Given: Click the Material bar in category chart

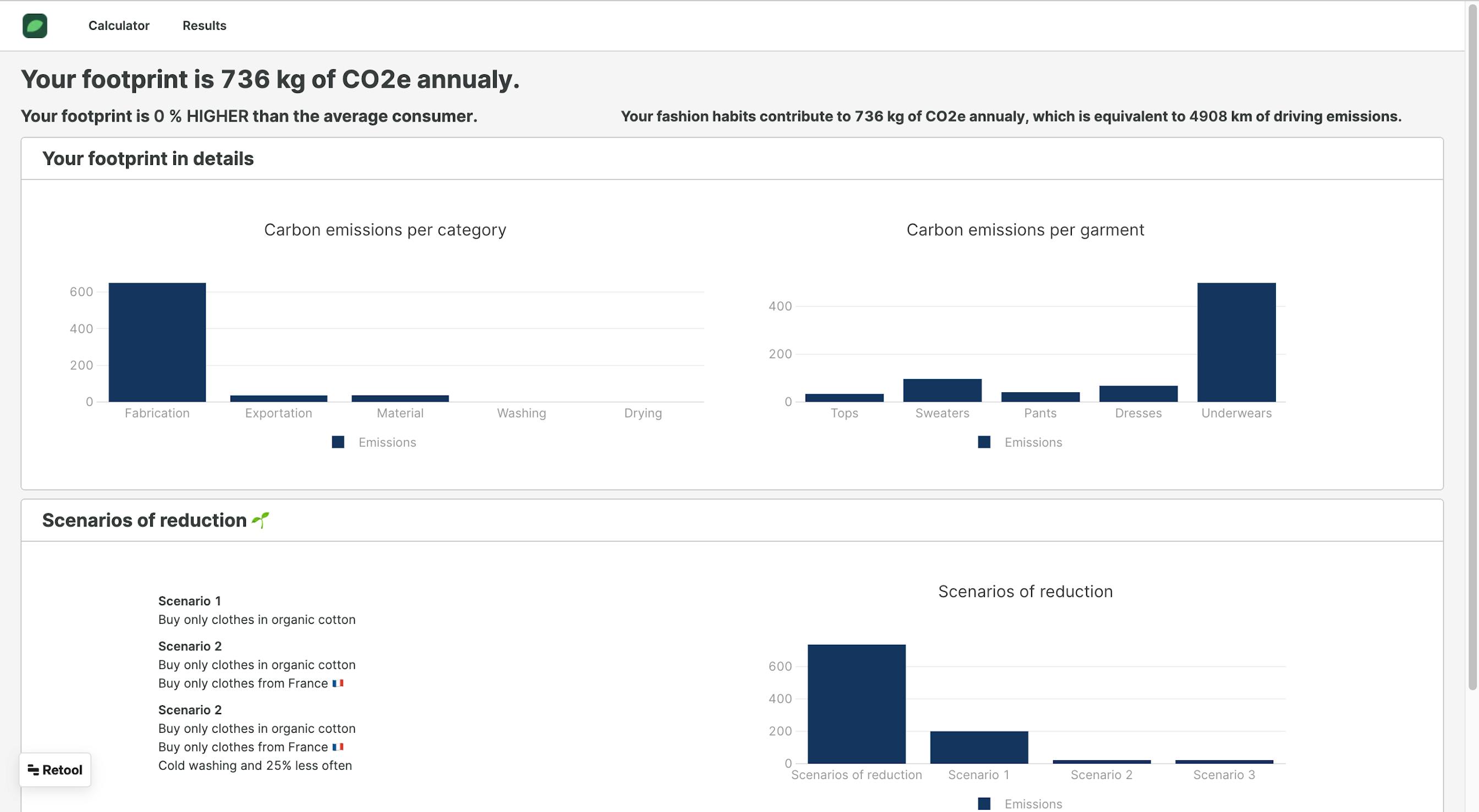Looking at the screenshot, I should 400,398.
